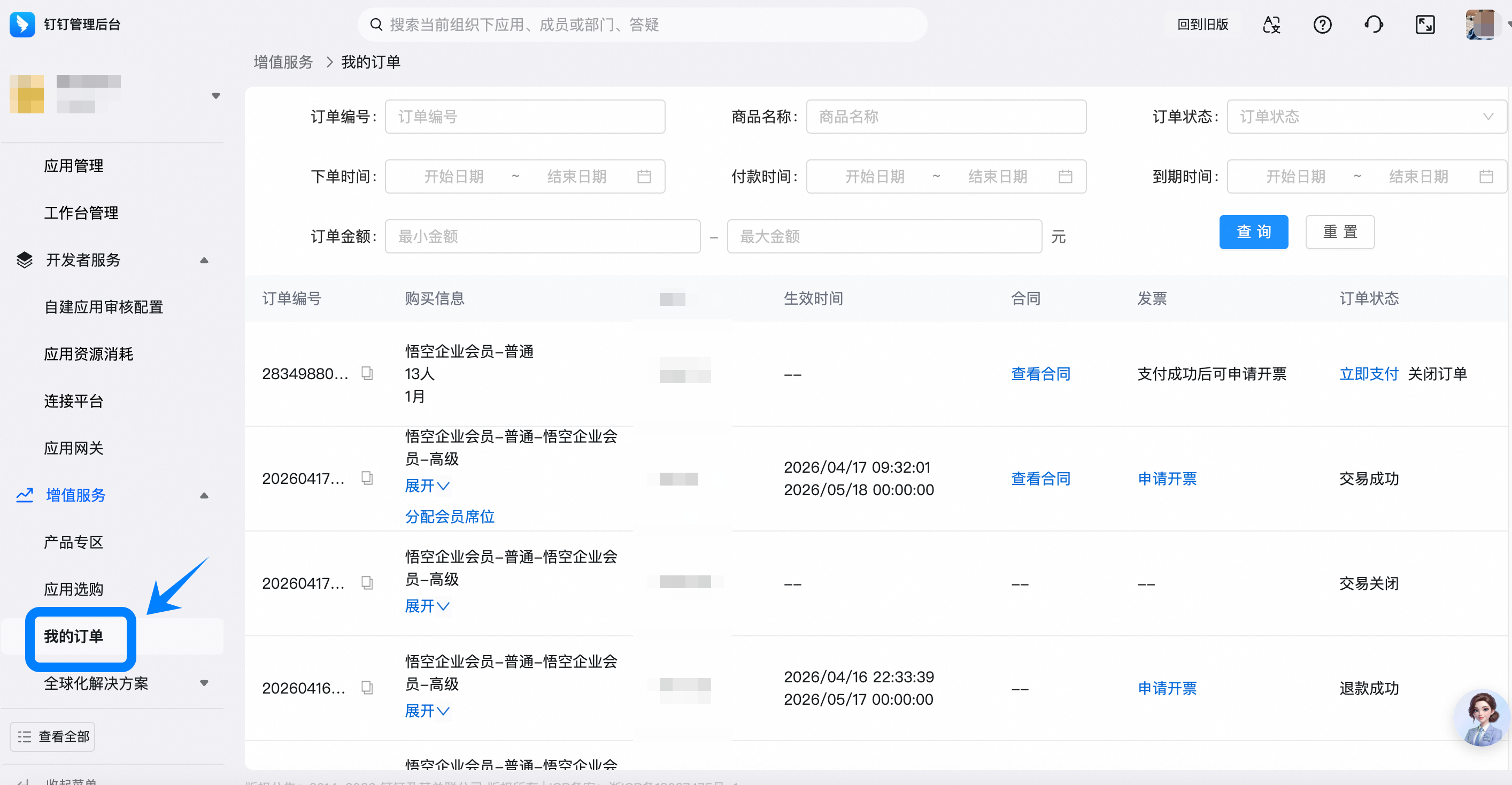Click the search magnifier icon

(x=376, y=25)
